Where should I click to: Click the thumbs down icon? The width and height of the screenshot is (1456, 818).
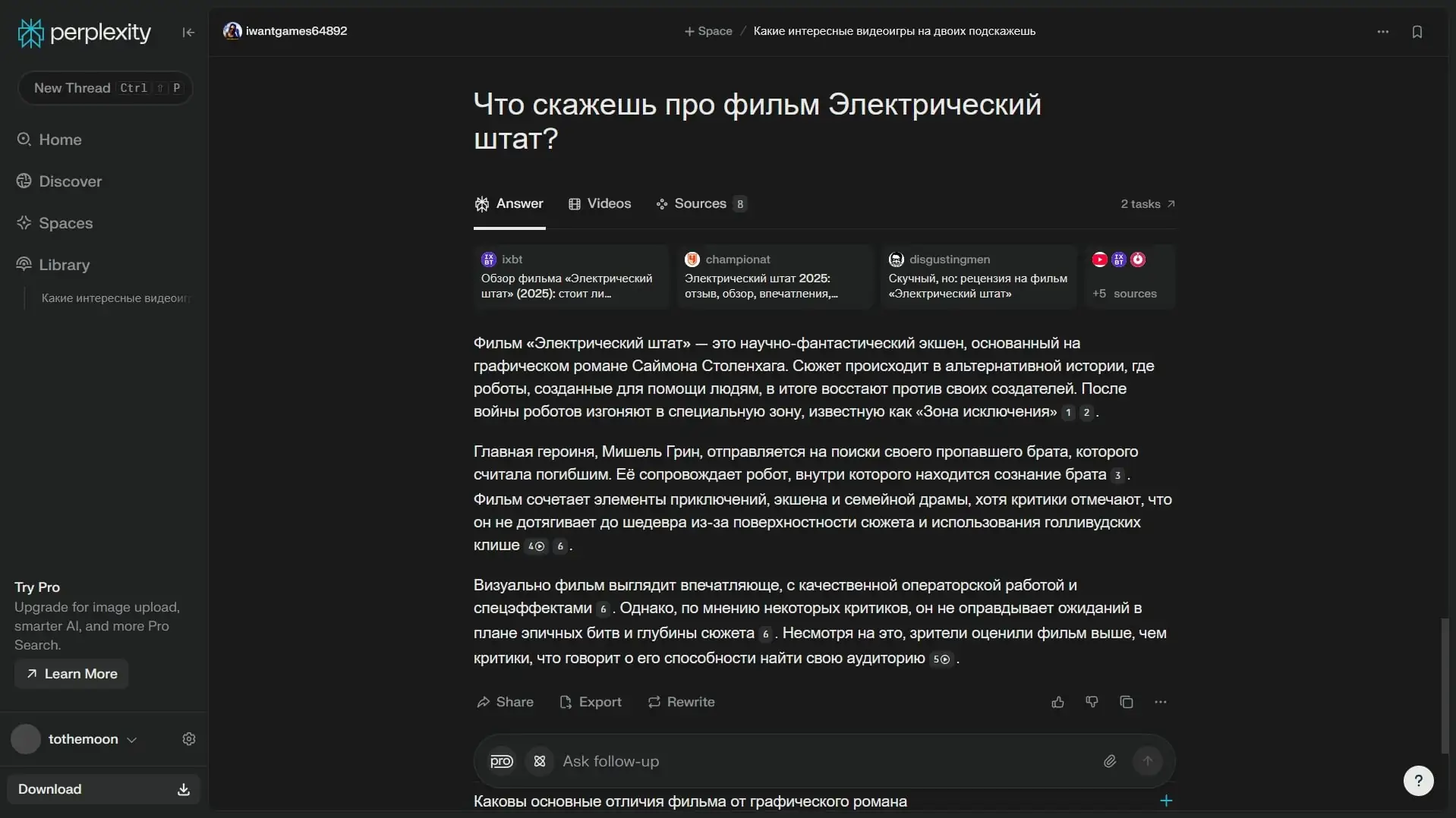tap(1092, 702)
